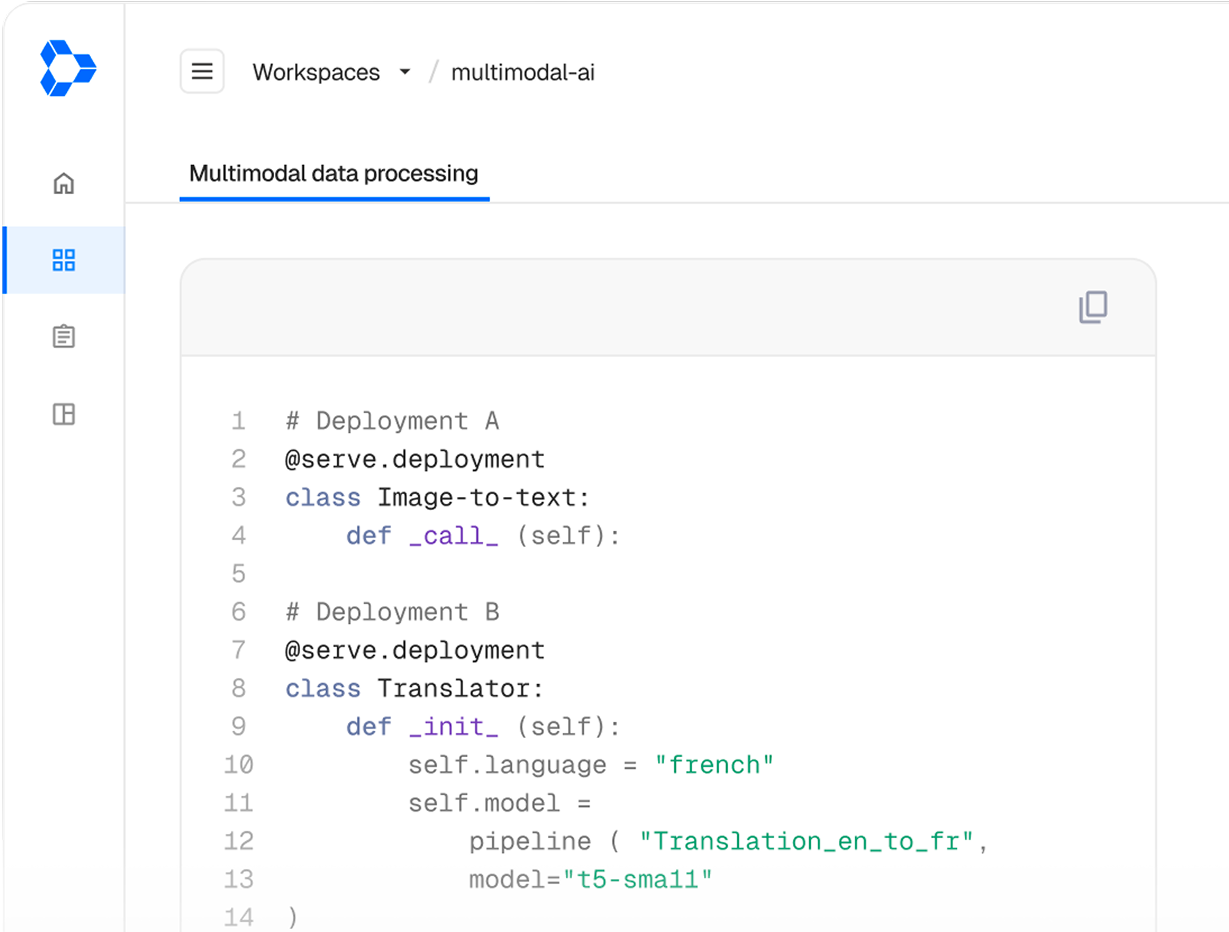Click the @serve.deployment decorator on line 7
The width and height of the screenshot is (1229, 932).
(414, 650)
